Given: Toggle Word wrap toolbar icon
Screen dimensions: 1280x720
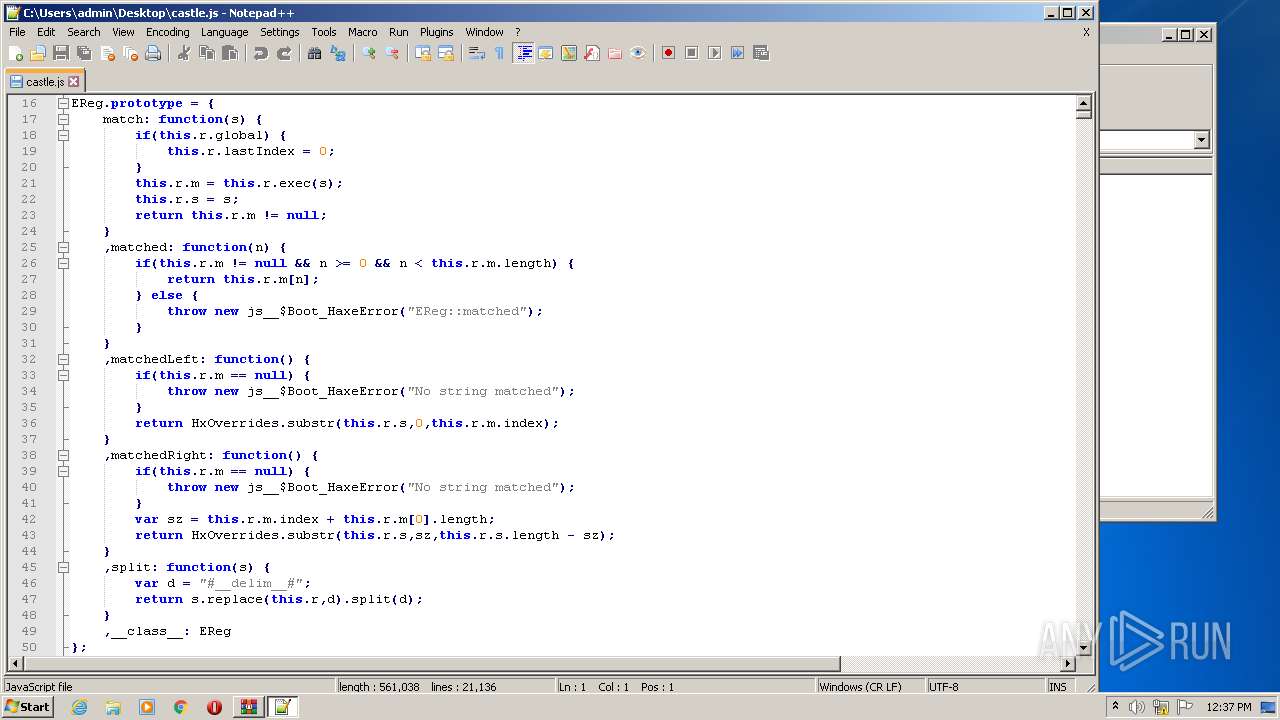Looking at the screenshot, I should coord(477,53).
